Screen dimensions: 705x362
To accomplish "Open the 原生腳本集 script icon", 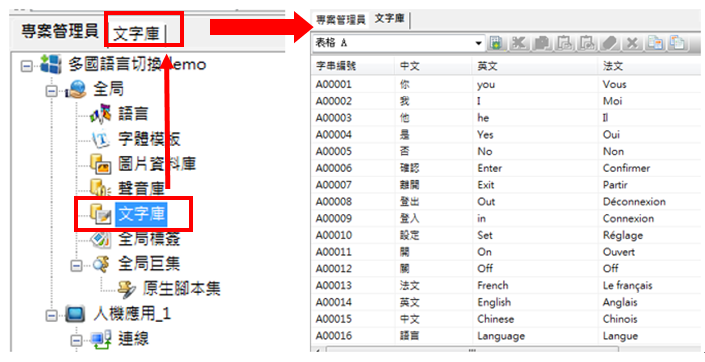I will point(126,289).
